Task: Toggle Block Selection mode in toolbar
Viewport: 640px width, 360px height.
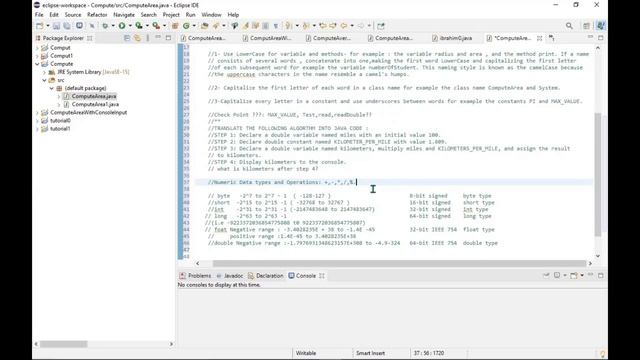Action: (265, 26)
